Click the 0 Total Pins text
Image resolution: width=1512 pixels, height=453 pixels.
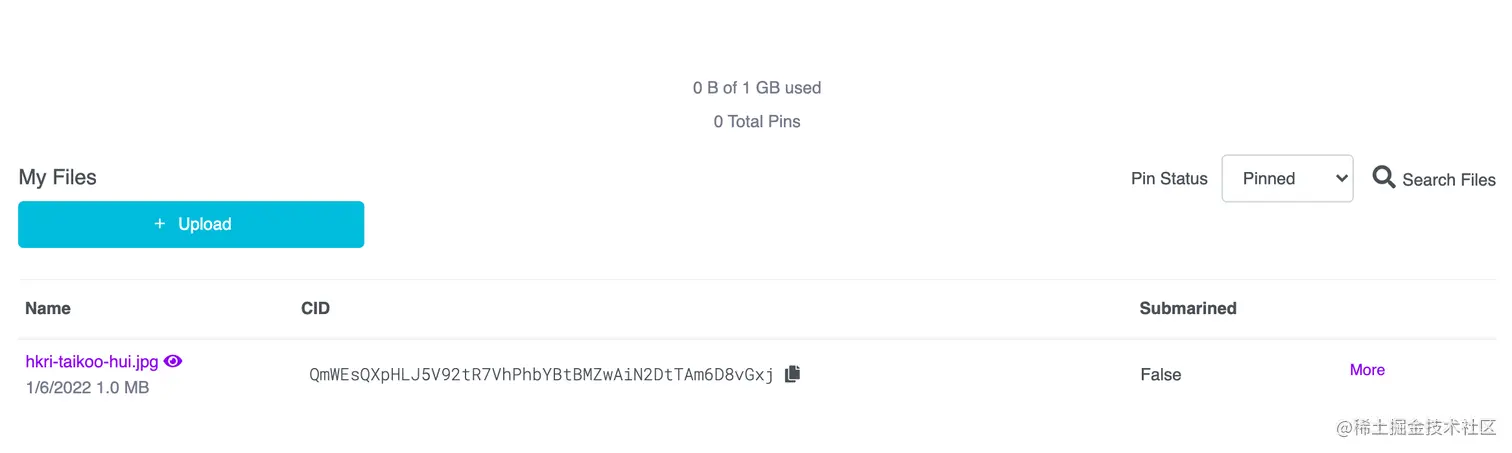[757, 122]
